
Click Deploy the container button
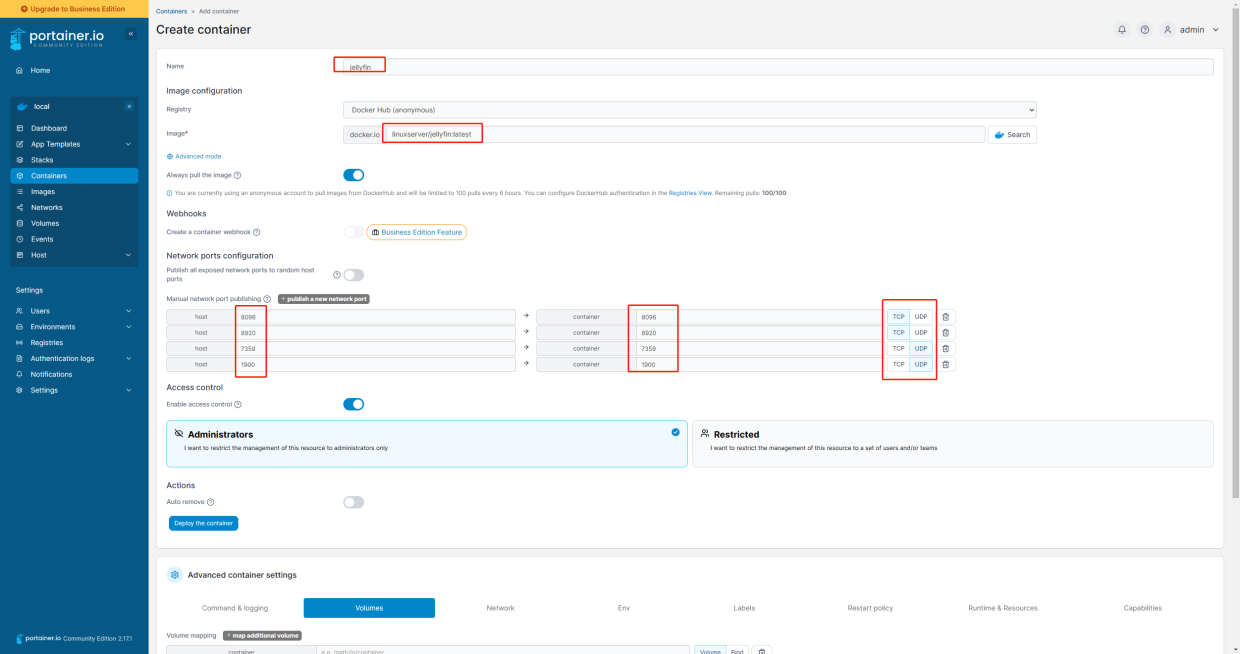coord(204,523)
